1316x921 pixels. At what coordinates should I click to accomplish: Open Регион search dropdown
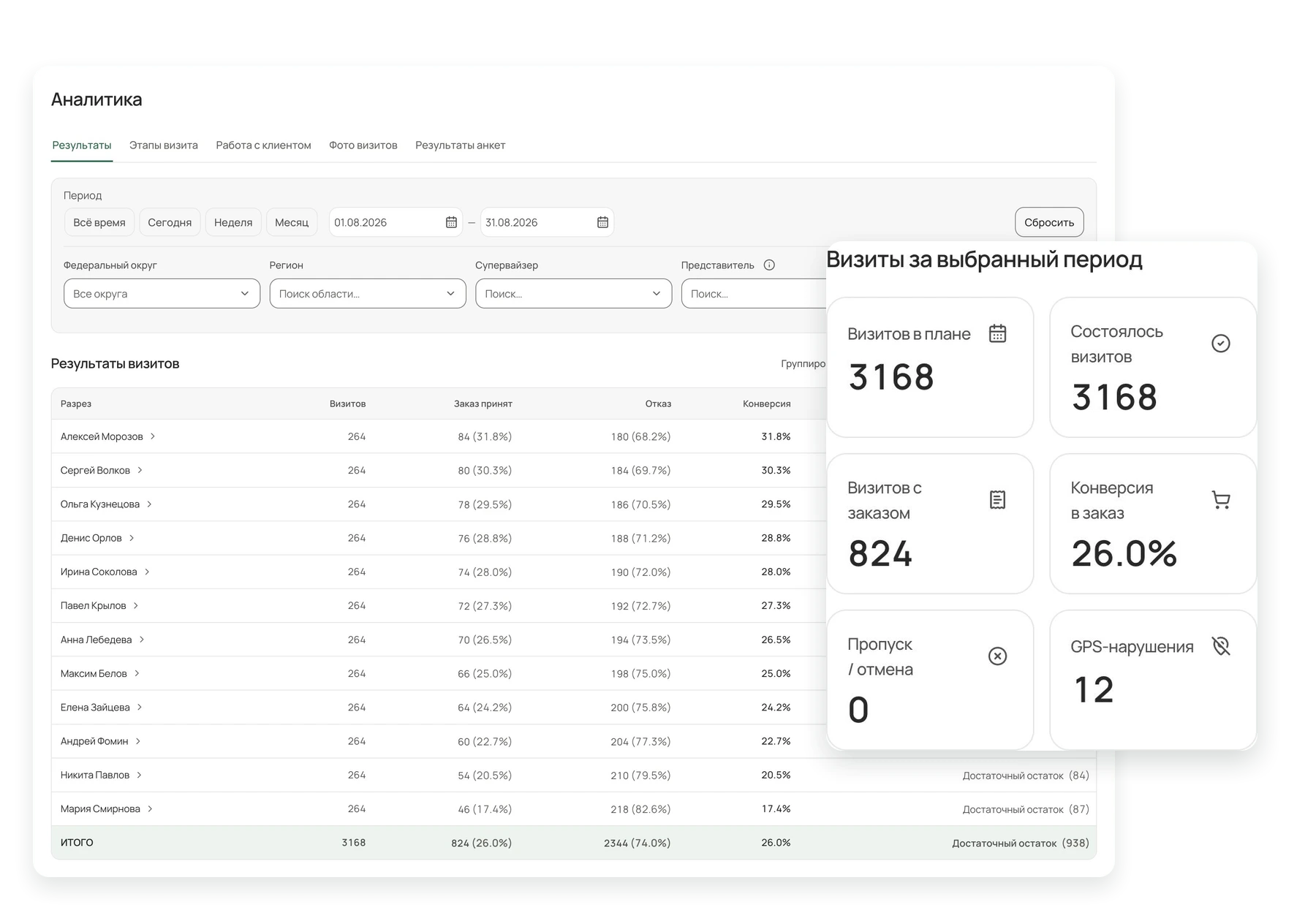pos(368,294)
